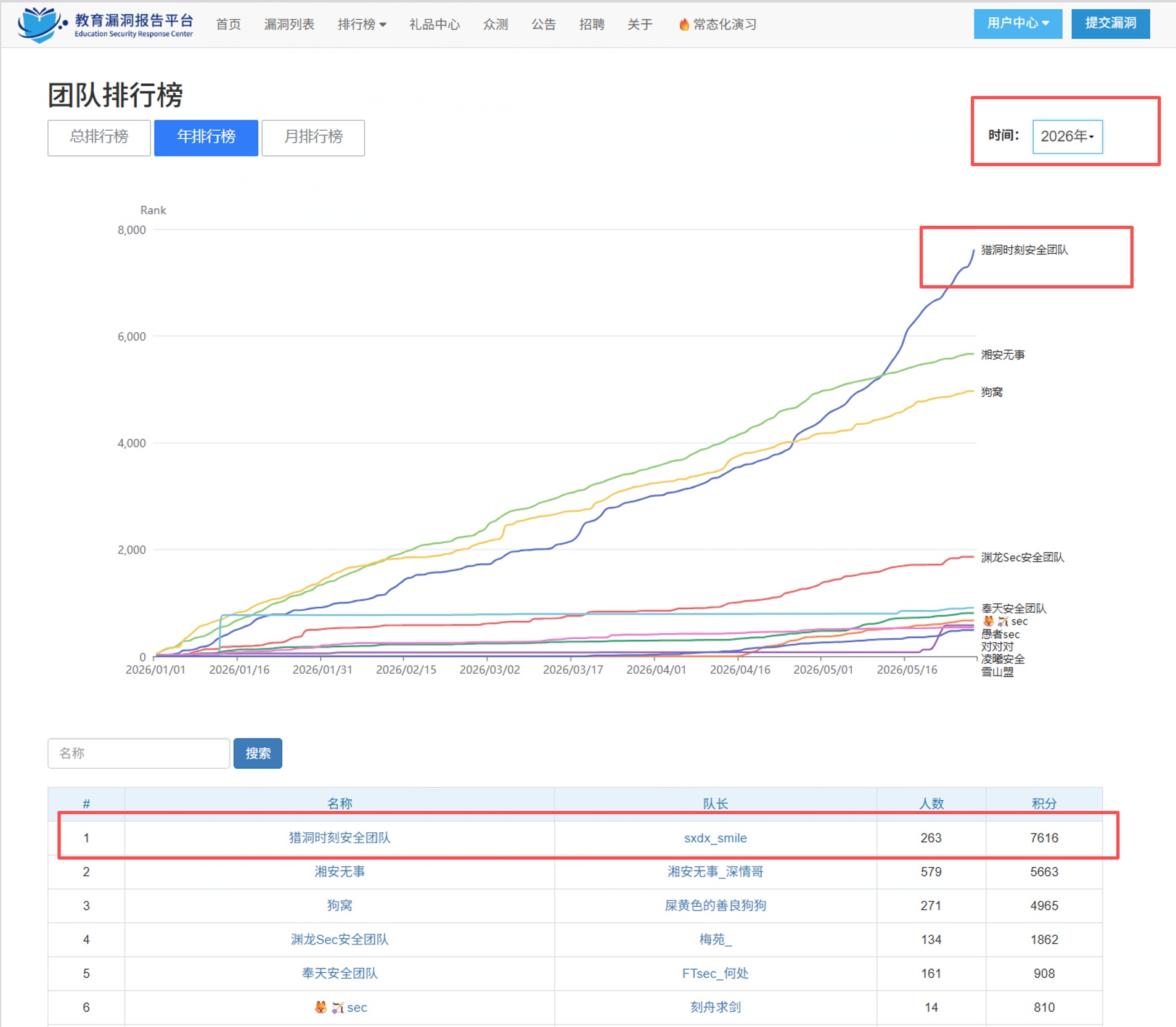Open 公告 nav item
Viewport: 1176px width, 1027px height.
(x=544, y=25)
